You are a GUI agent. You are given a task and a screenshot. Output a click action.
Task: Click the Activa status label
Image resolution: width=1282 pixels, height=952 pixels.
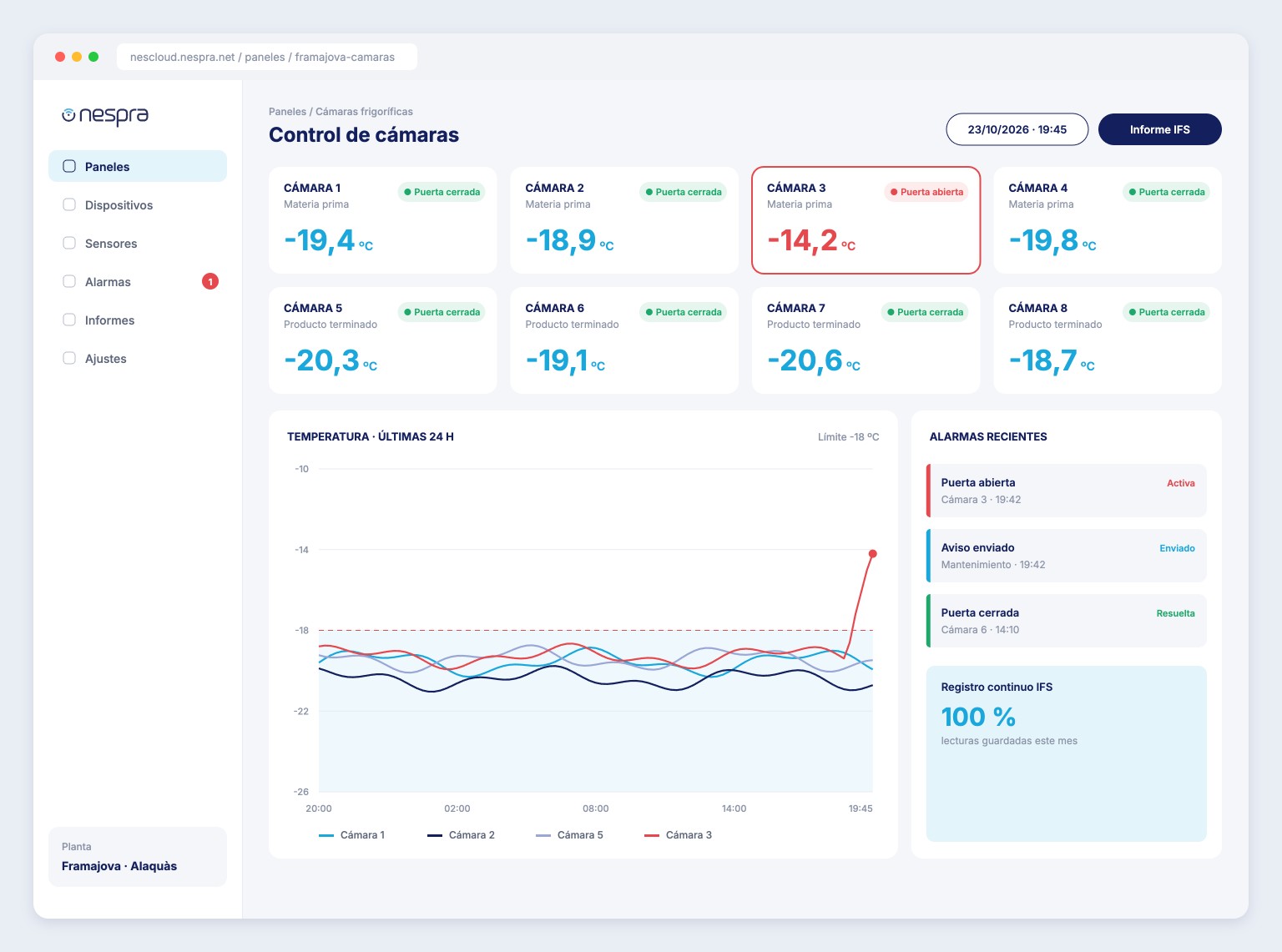tap(1181, 483)
